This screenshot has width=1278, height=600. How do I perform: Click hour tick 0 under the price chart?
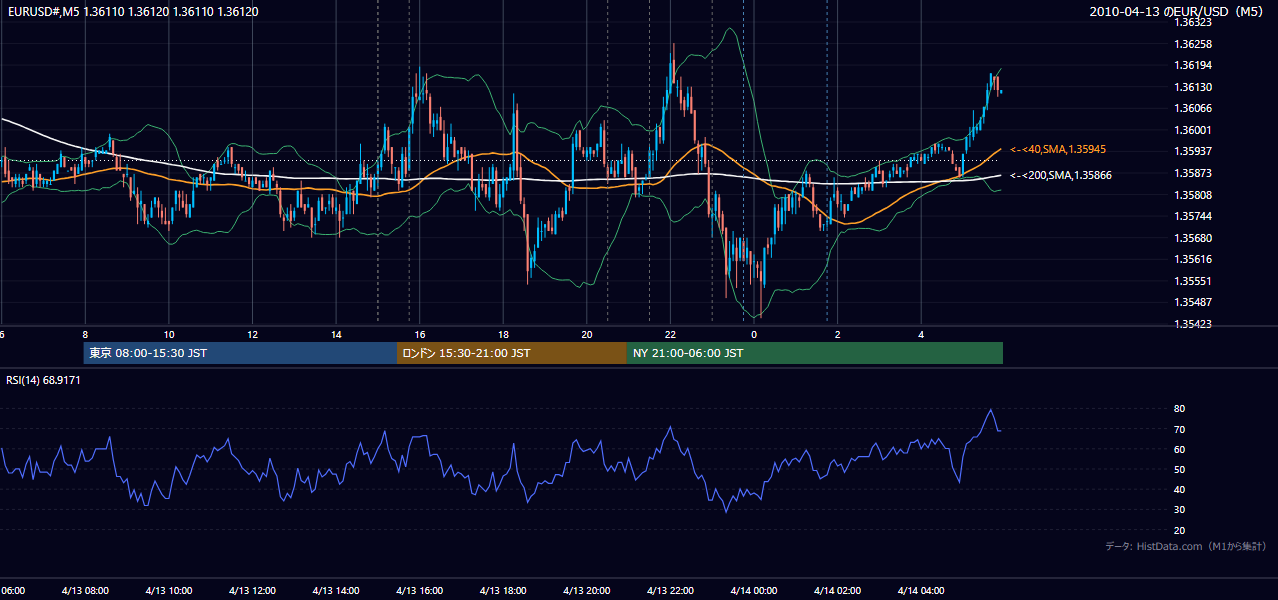[x=754, y=334]
